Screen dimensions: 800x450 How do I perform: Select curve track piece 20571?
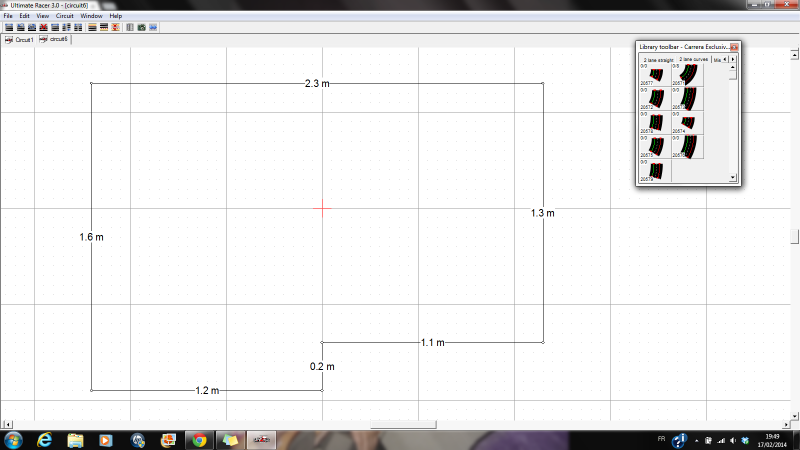(687, 74)
